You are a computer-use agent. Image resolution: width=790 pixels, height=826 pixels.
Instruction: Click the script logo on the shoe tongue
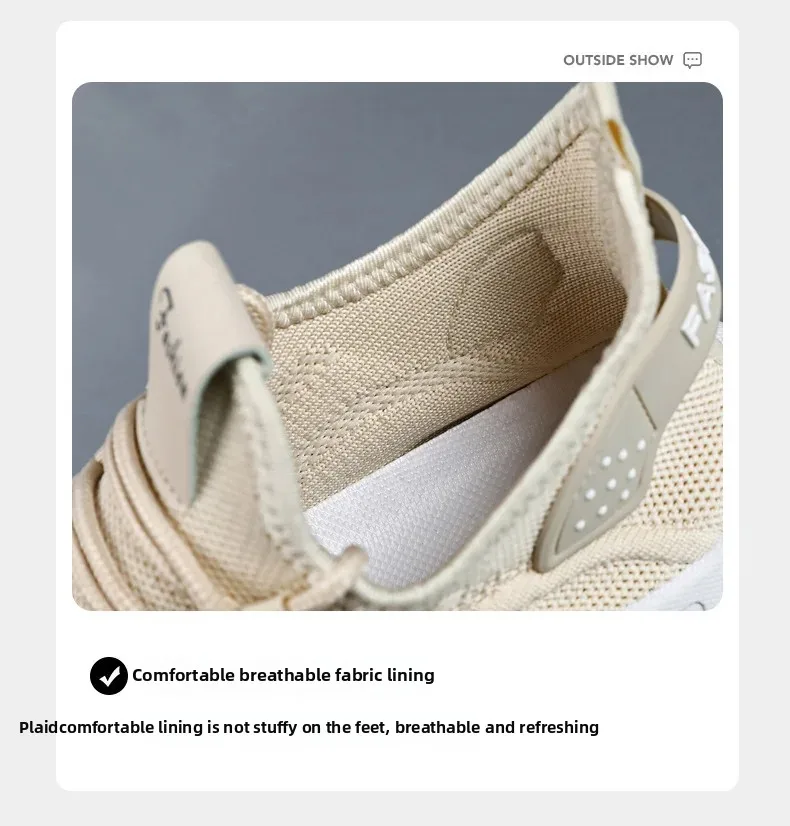tap(172, 342)
